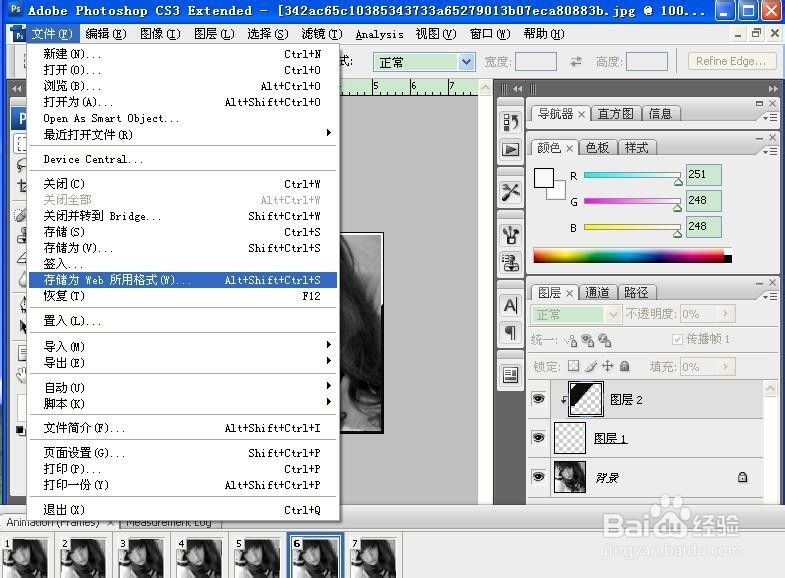Open the History panel from the dock
This screenshot has height=578, width=785.
click(511, 122)
